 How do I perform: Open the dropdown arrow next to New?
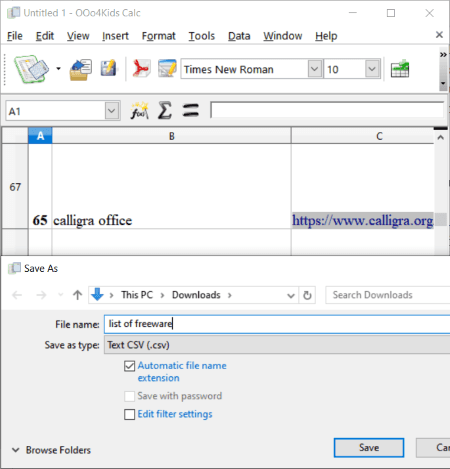click(x=58, y=69)
